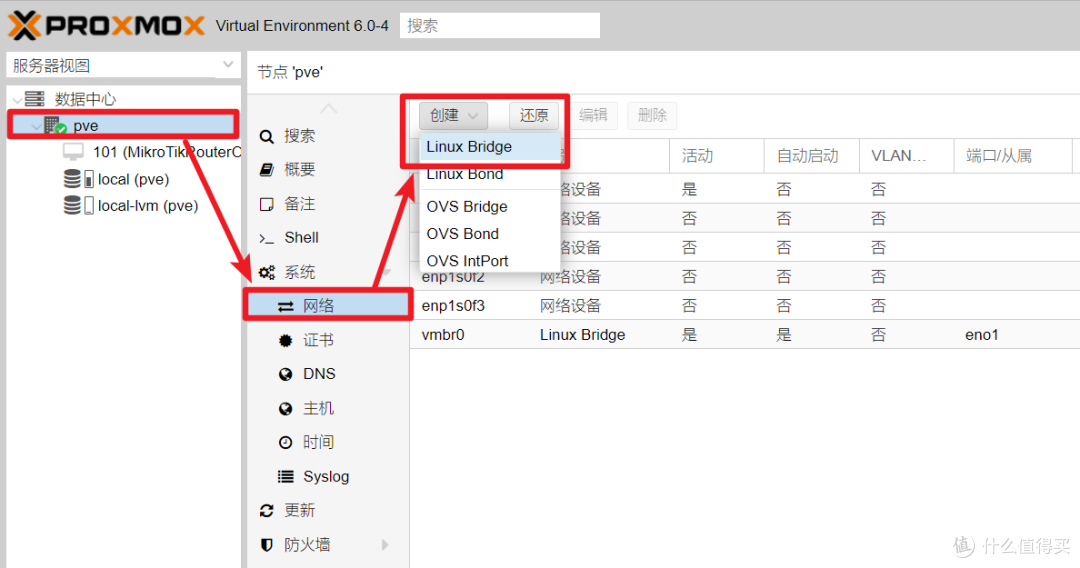Click the 还原 revert button
The image size is (1080, 568).
coord(534,115)
